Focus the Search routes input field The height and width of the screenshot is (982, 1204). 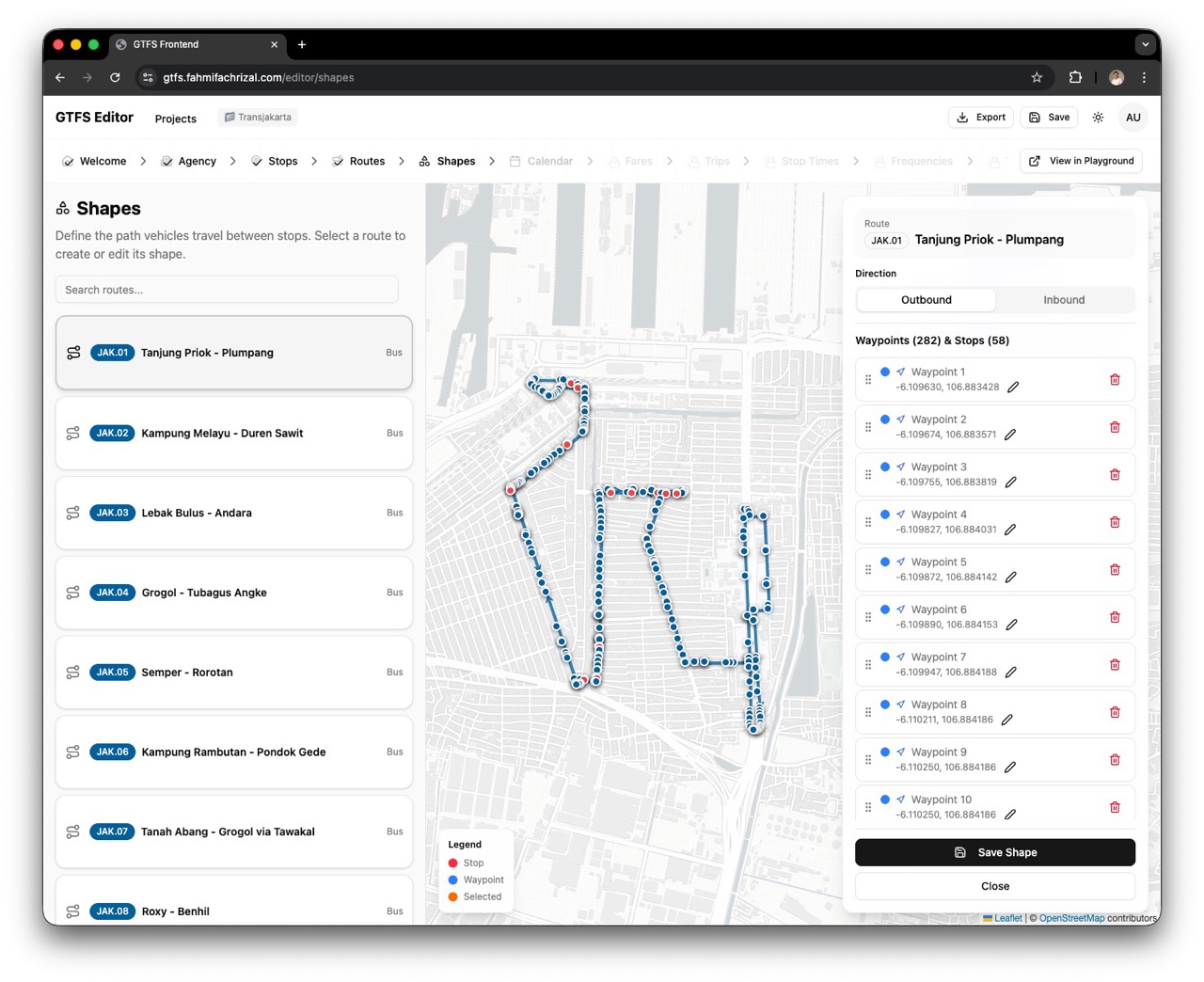[x=227, y=290]
